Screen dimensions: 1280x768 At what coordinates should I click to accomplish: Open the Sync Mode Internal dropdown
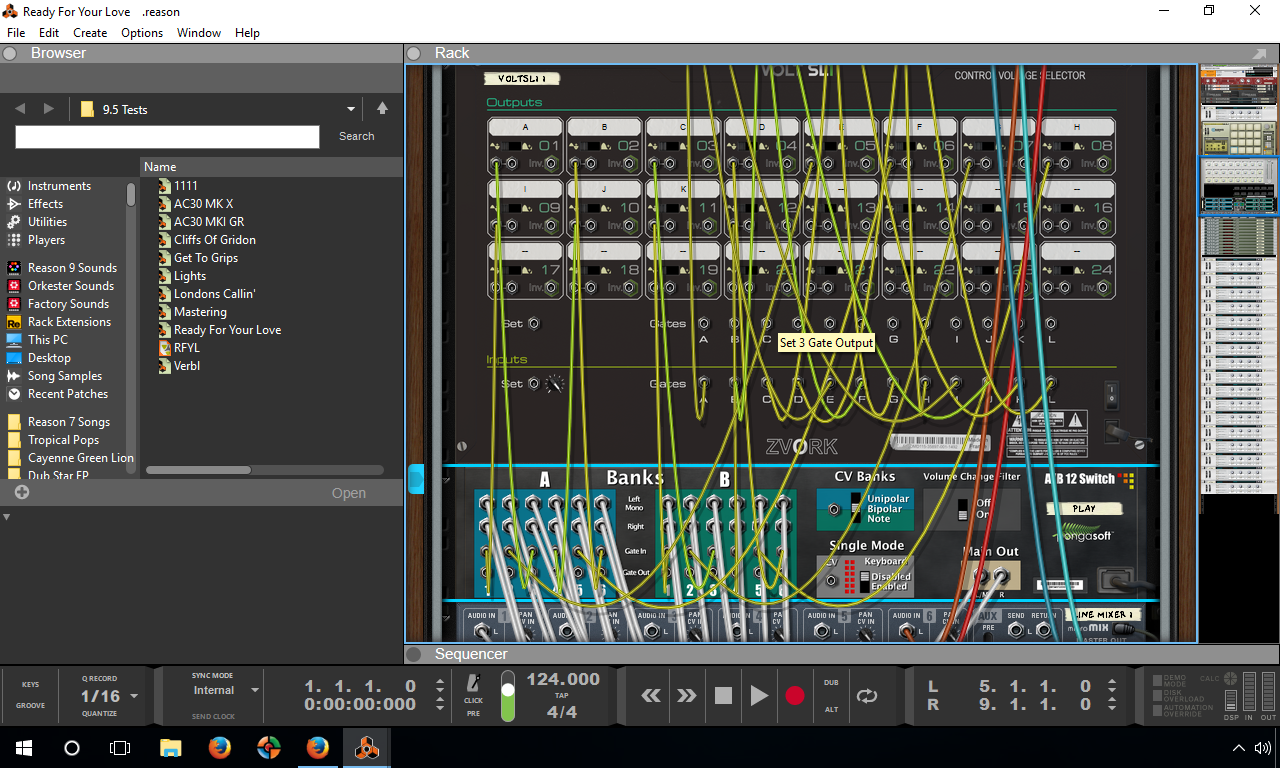(x=254, y=690)
